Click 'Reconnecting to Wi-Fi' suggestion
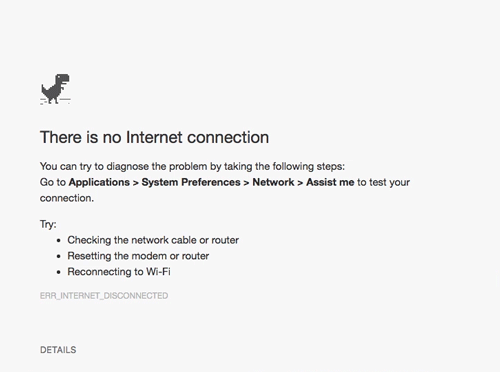The height and width of the screenshot is (372, 500). (x=119, y=272)
